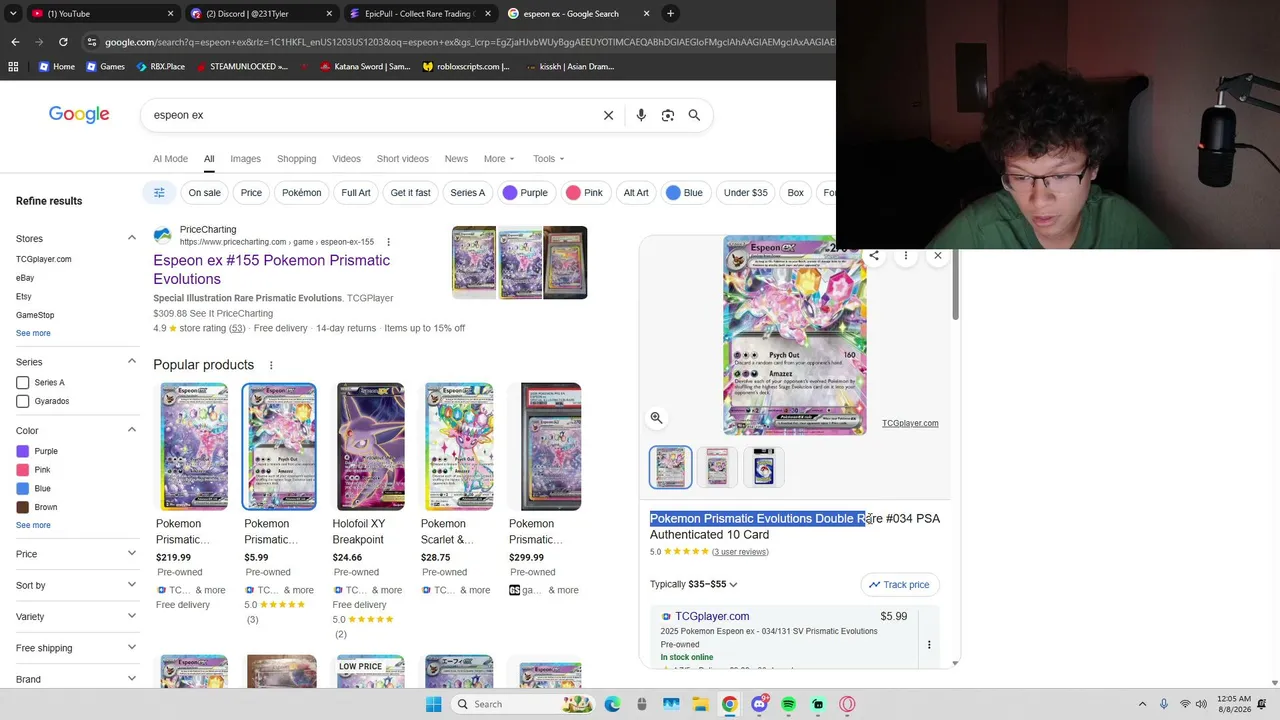Toggle the Get it fast filter chip
This screenshot has height=720, width=1280.
pyautogui.click(x=410, y=193)
